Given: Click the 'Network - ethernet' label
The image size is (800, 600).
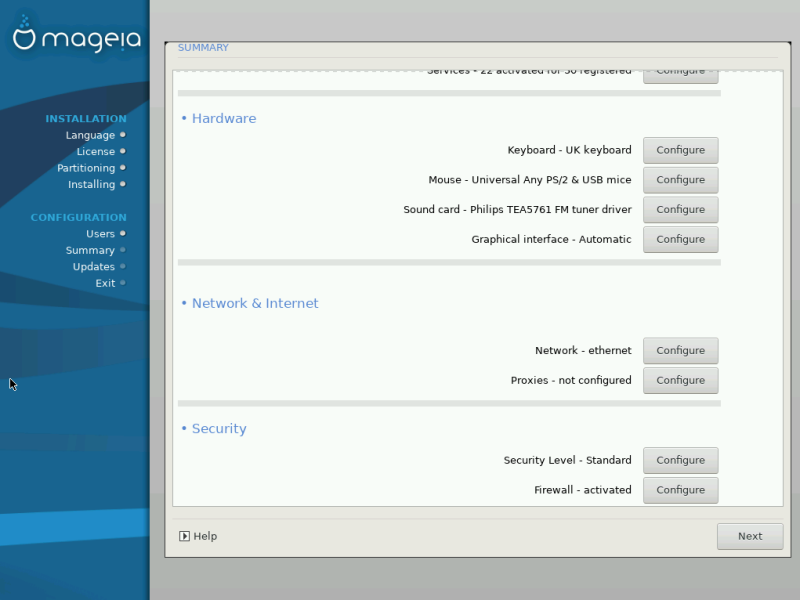Looking at the screenshot, I should click(x=583, y=351).
